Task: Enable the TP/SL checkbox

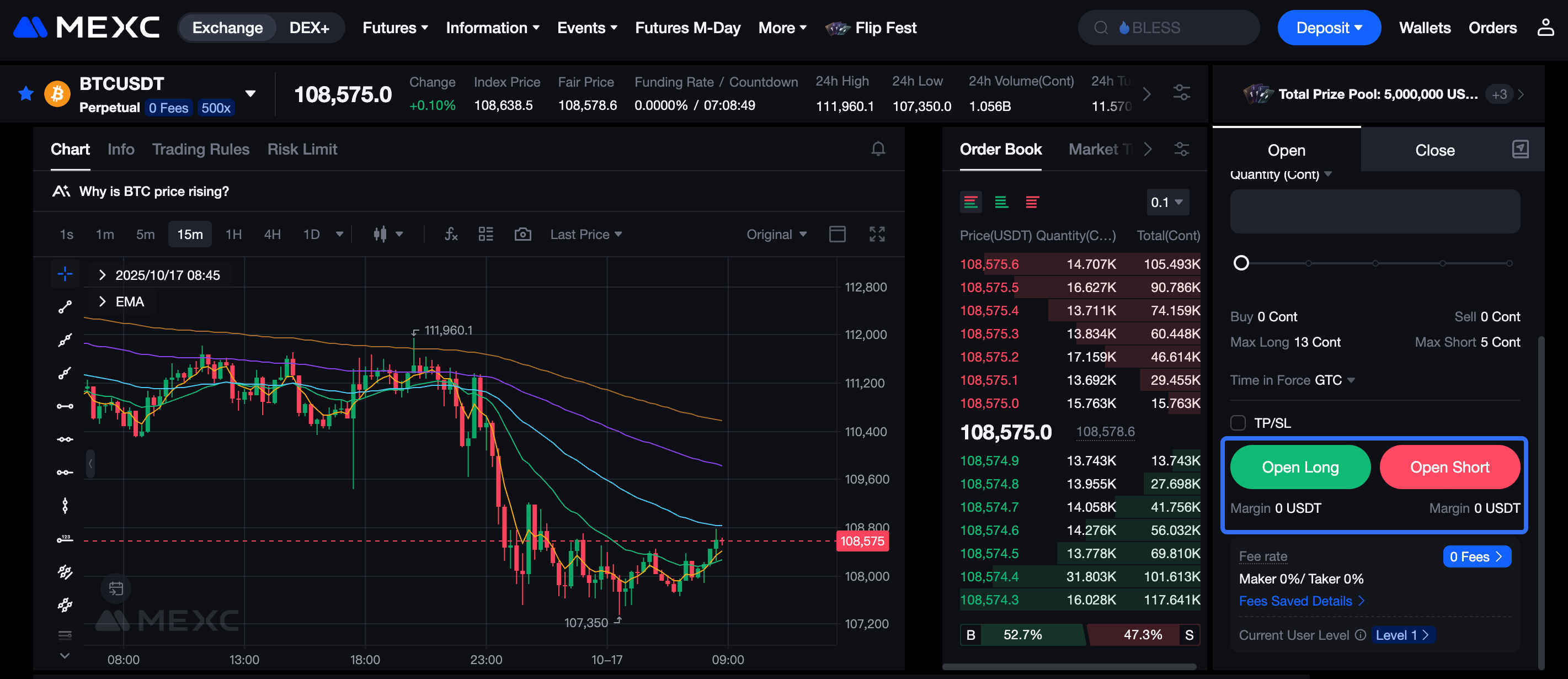Action: click(1238, 423)
